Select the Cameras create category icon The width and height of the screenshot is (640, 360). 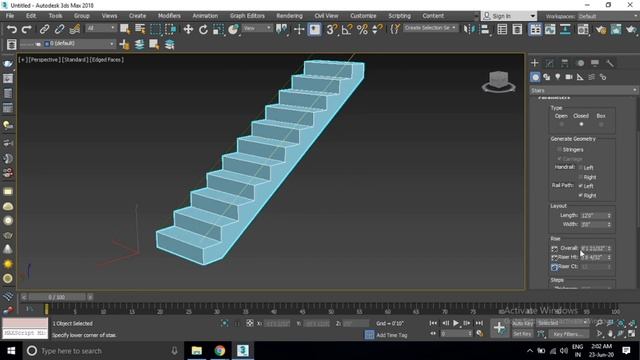pos(569,77)
